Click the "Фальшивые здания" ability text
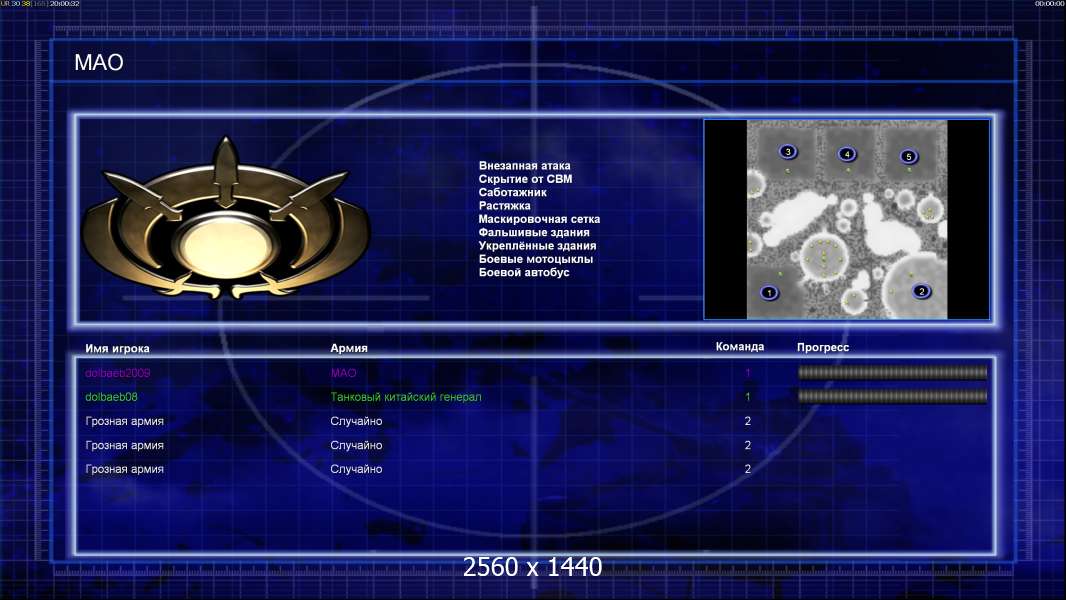 (x=534, y=232)
